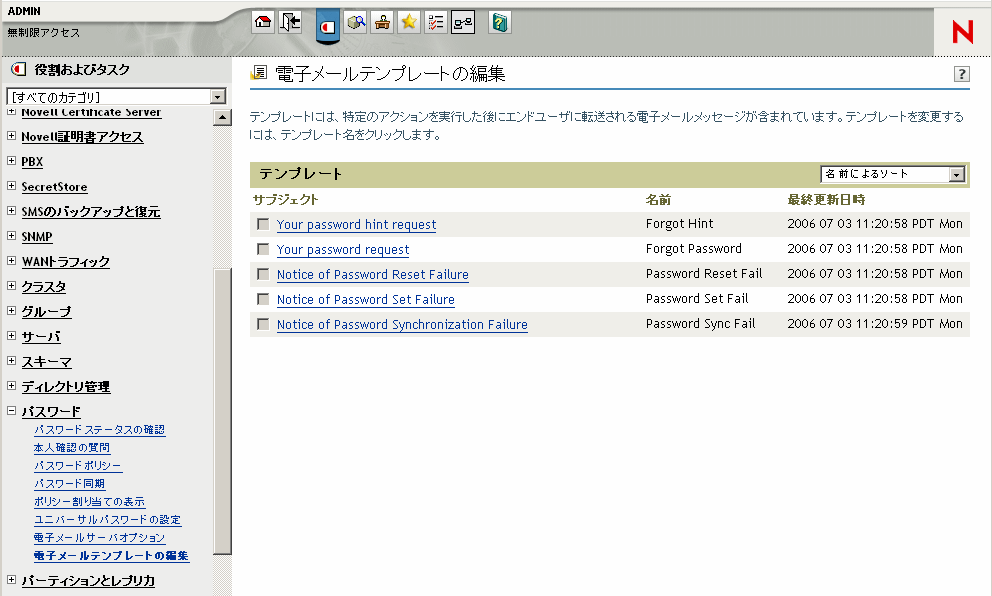Open the Your password request template
This screenshot has width=992, height=596.
(343, 249)
